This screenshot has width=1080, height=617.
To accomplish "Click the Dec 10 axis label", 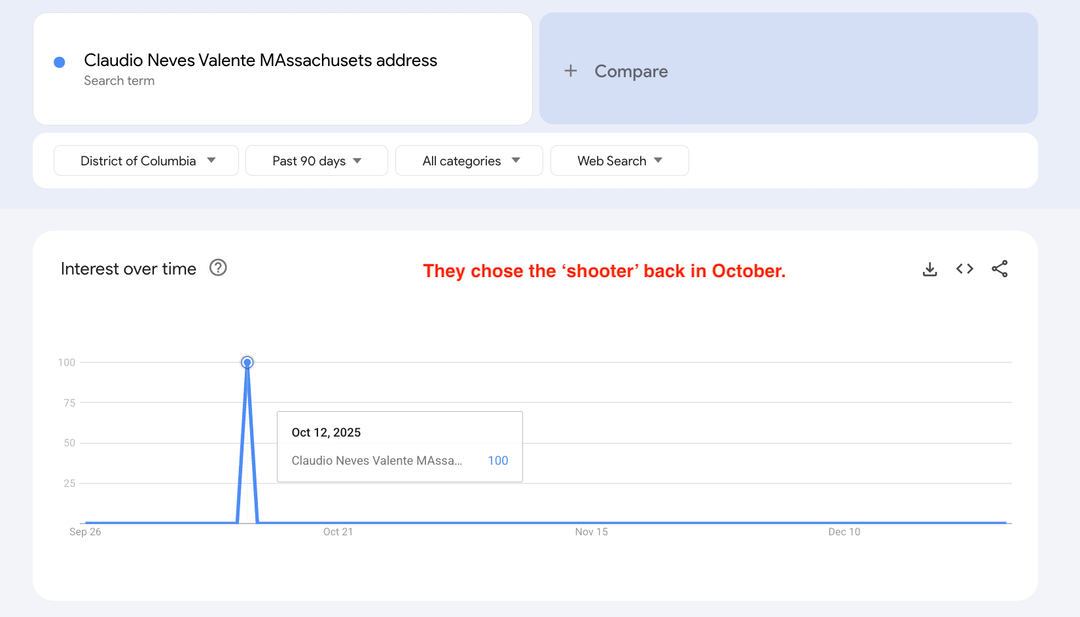I will (844, 532).
